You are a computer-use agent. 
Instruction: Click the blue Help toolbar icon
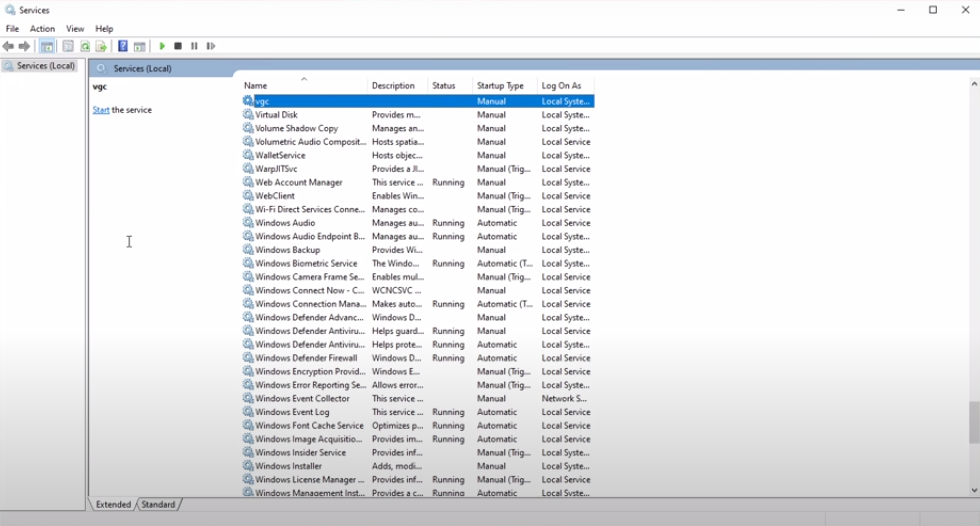coord(122,46)
